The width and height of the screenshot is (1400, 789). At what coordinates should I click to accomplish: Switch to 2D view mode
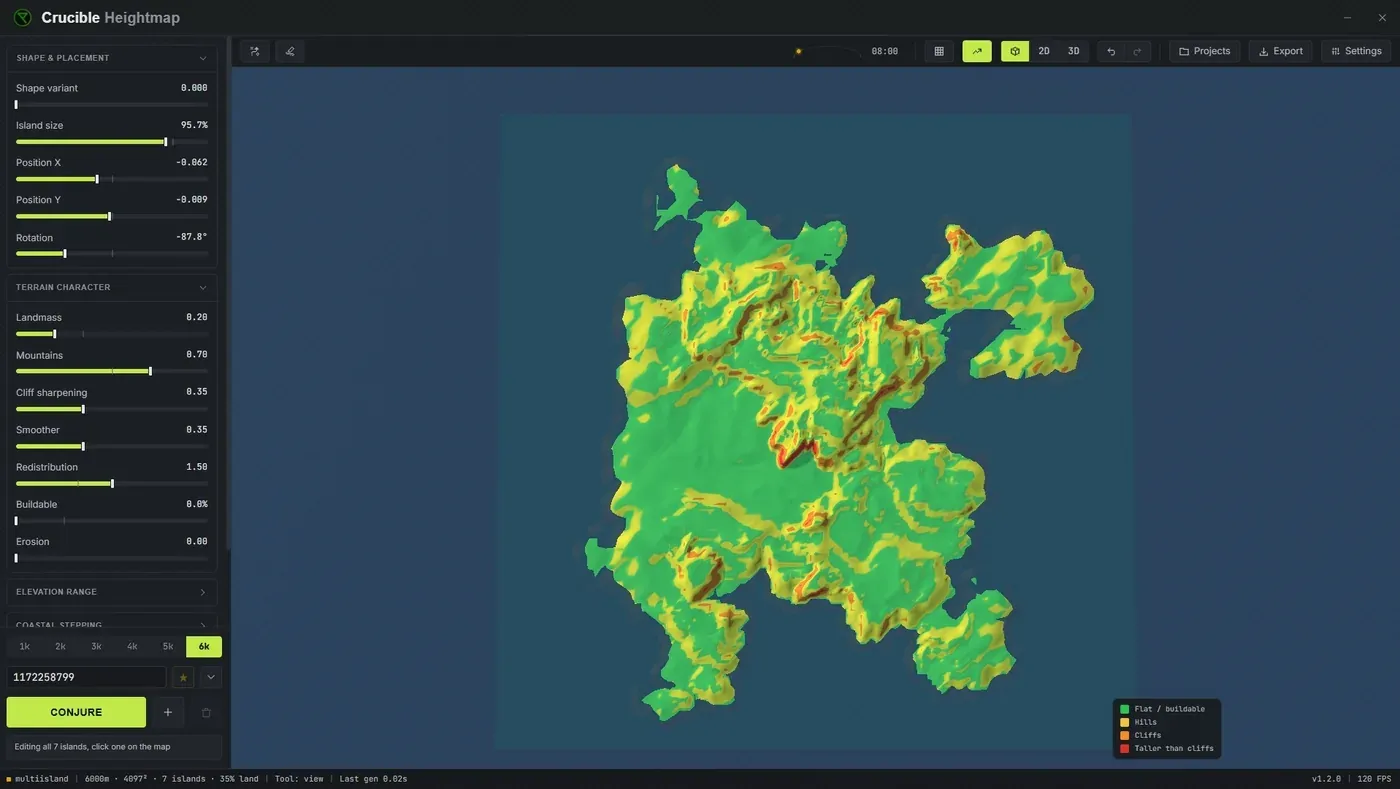[1044, 51]
